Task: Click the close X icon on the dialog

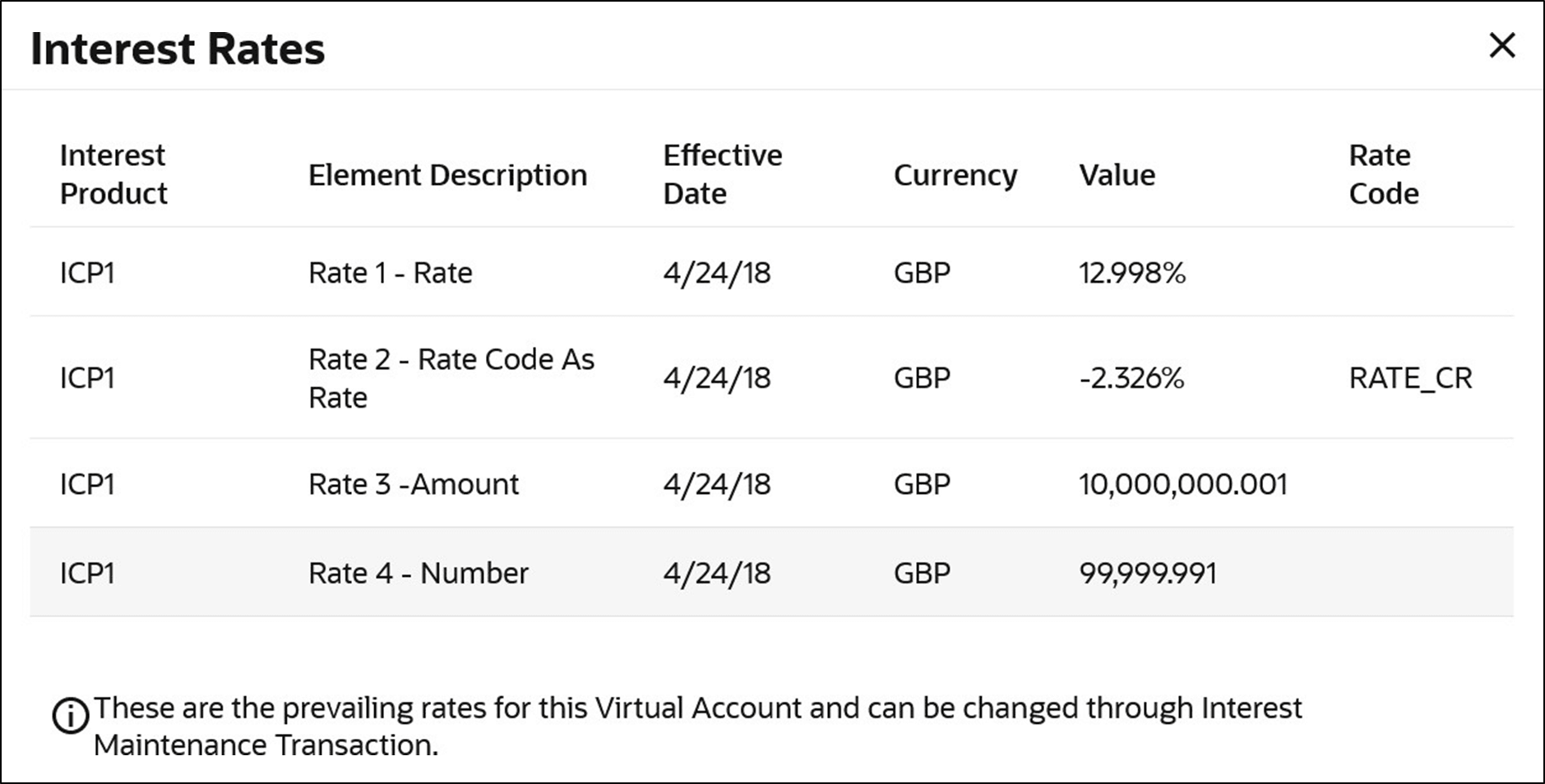Action: pos(1503,47)
